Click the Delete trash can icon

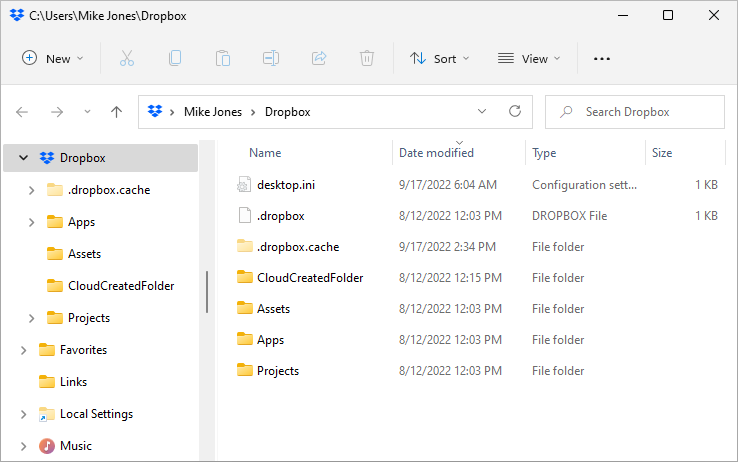(x=367, y=59)
